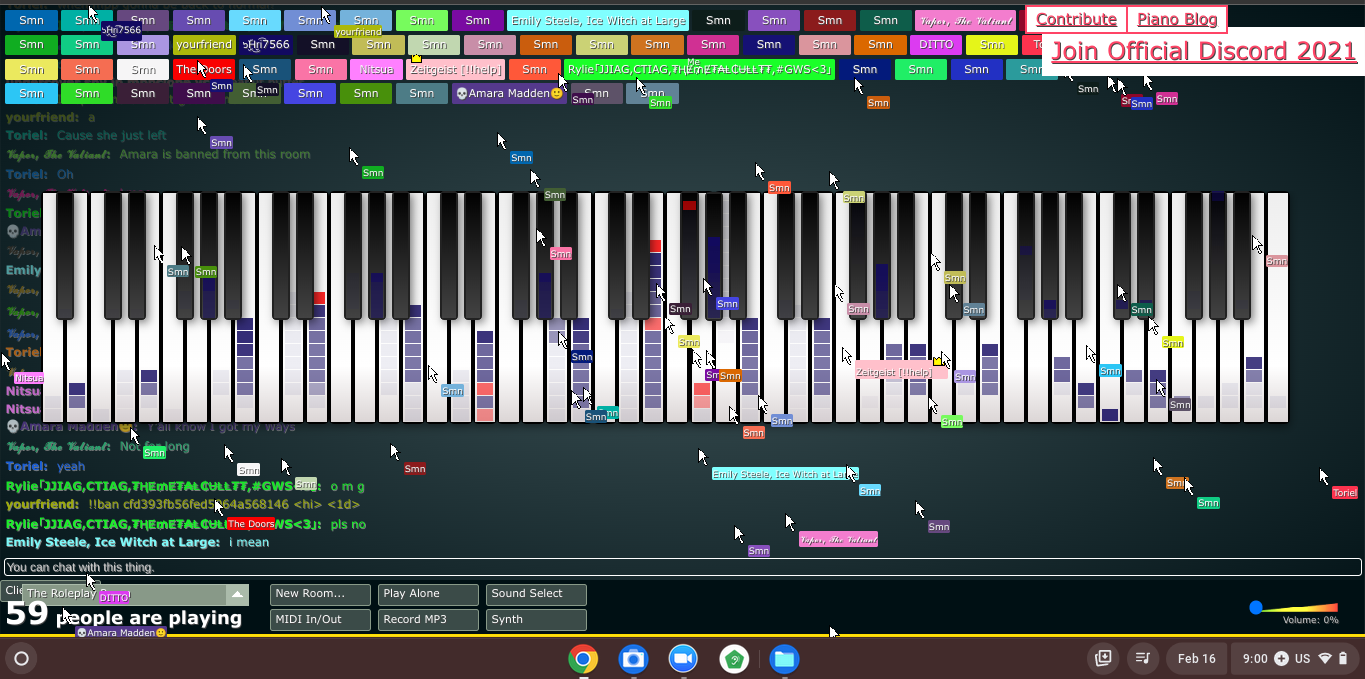Viewport: 1365px width, 679px height.
Task: Click the orange end of volume bar
Action: [x=1330, y=607]
